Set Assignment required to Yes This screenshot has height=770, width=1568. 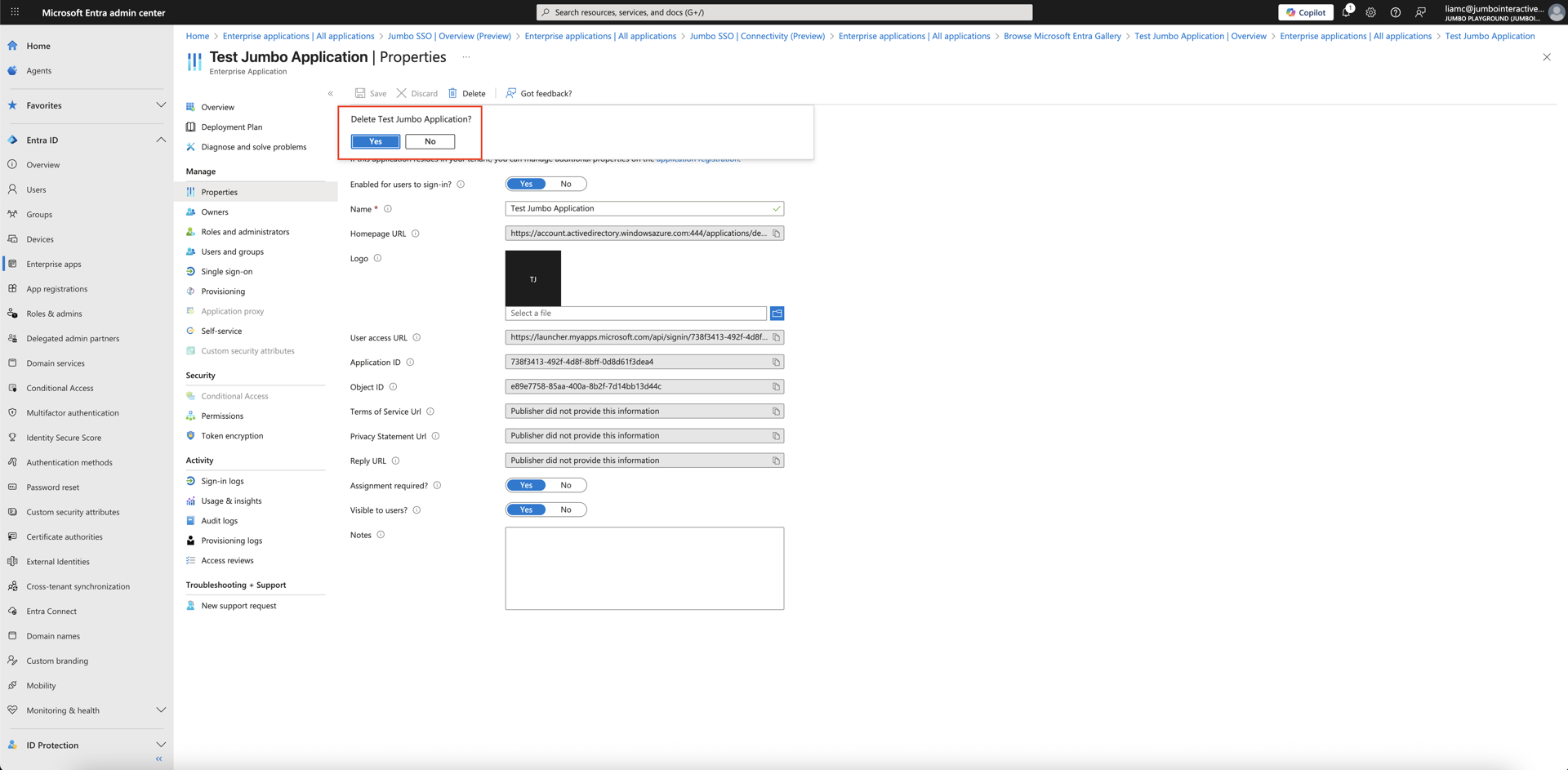(x=527, y=485)
